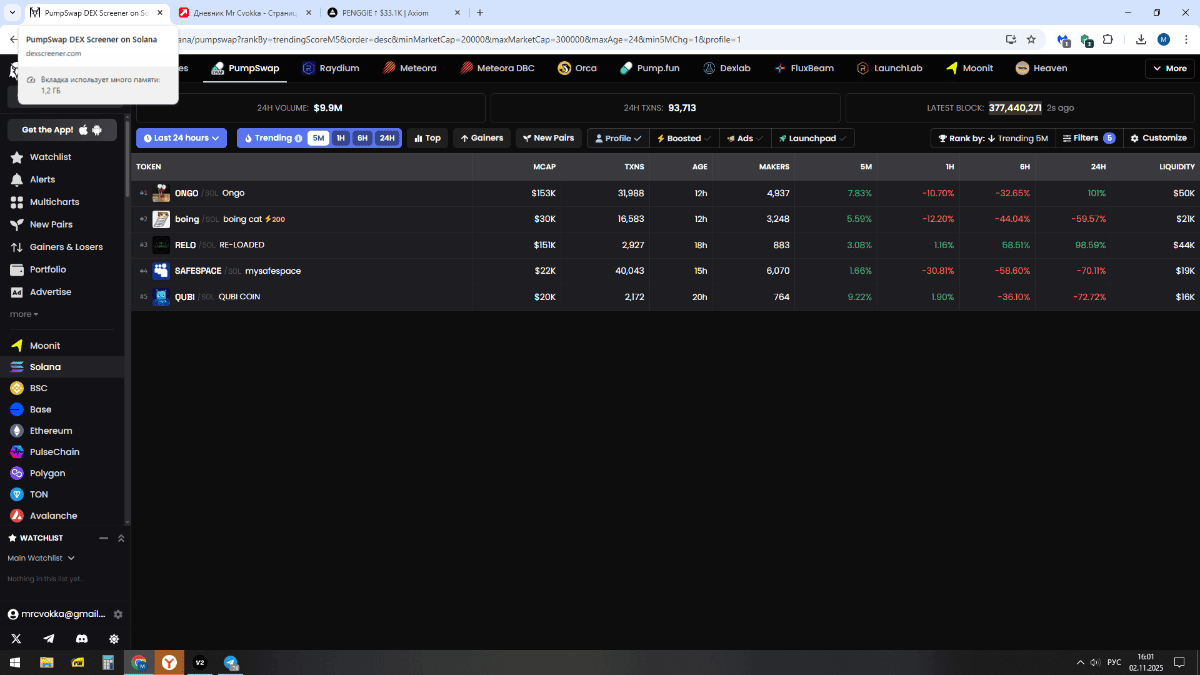
Task: Open the Discord link icon in sidebar
Action: coord(82,639)
